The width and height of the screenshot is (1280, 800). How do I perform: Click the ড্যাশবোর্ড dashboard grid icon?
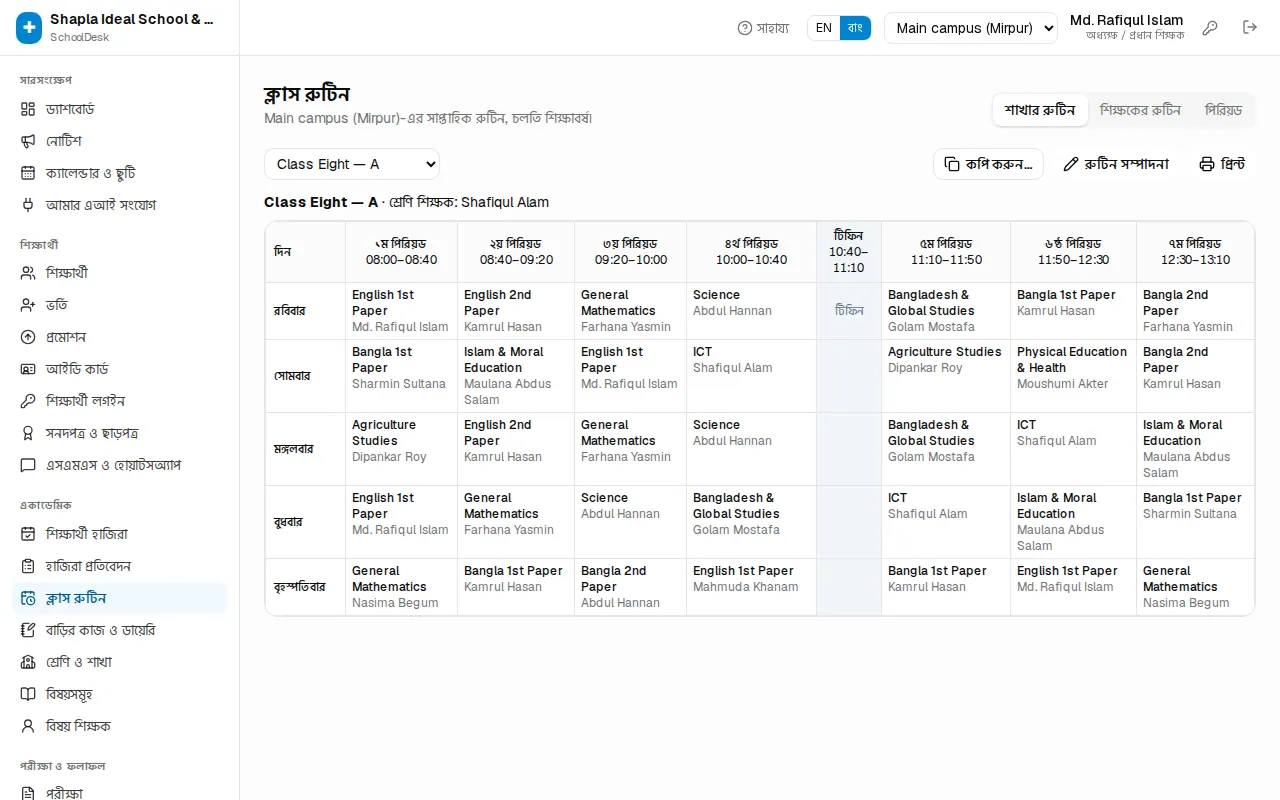coord(28,109)
